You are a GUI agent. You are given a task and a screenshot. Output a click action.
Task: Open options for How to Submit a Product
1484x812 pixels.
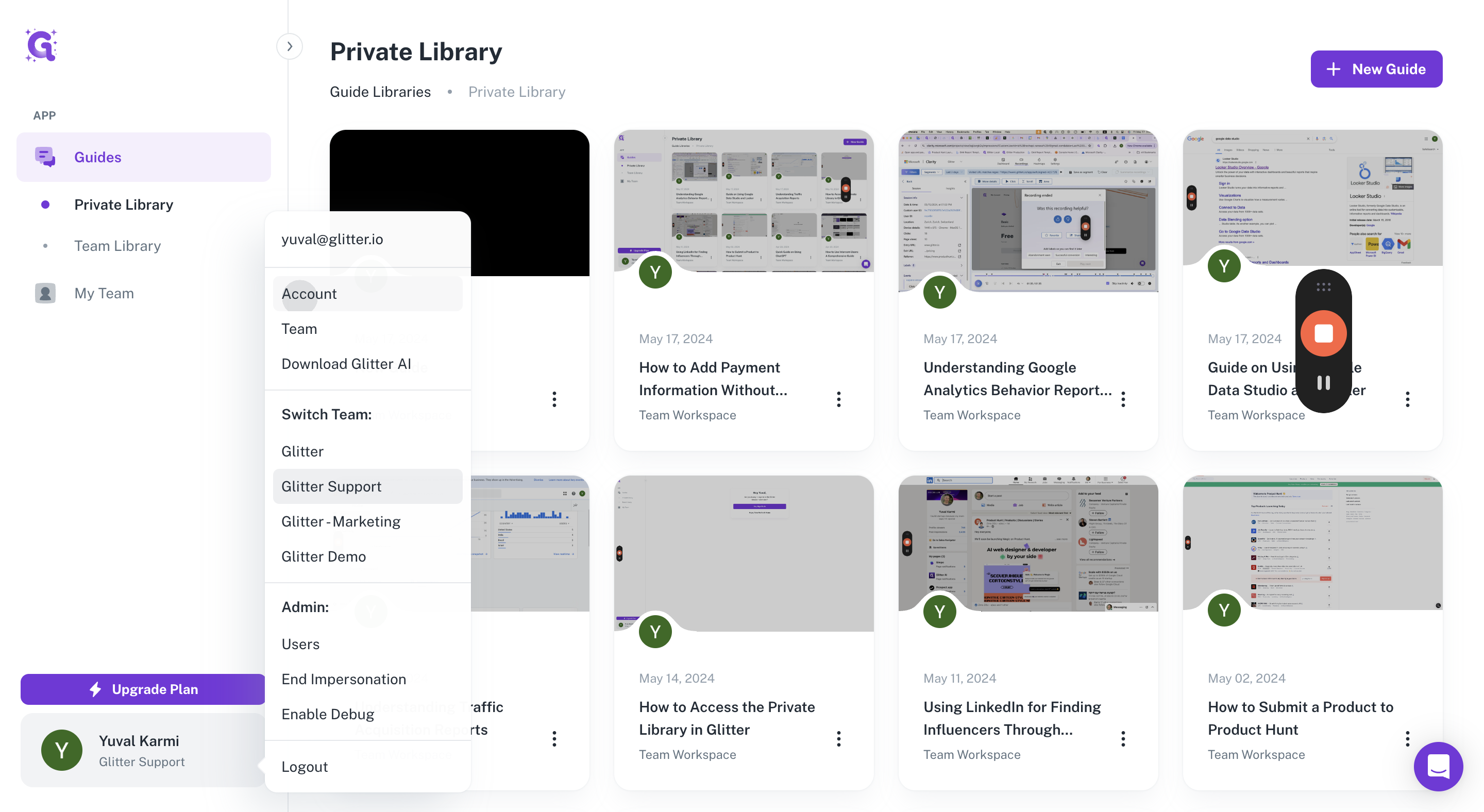click(1407, 739)
